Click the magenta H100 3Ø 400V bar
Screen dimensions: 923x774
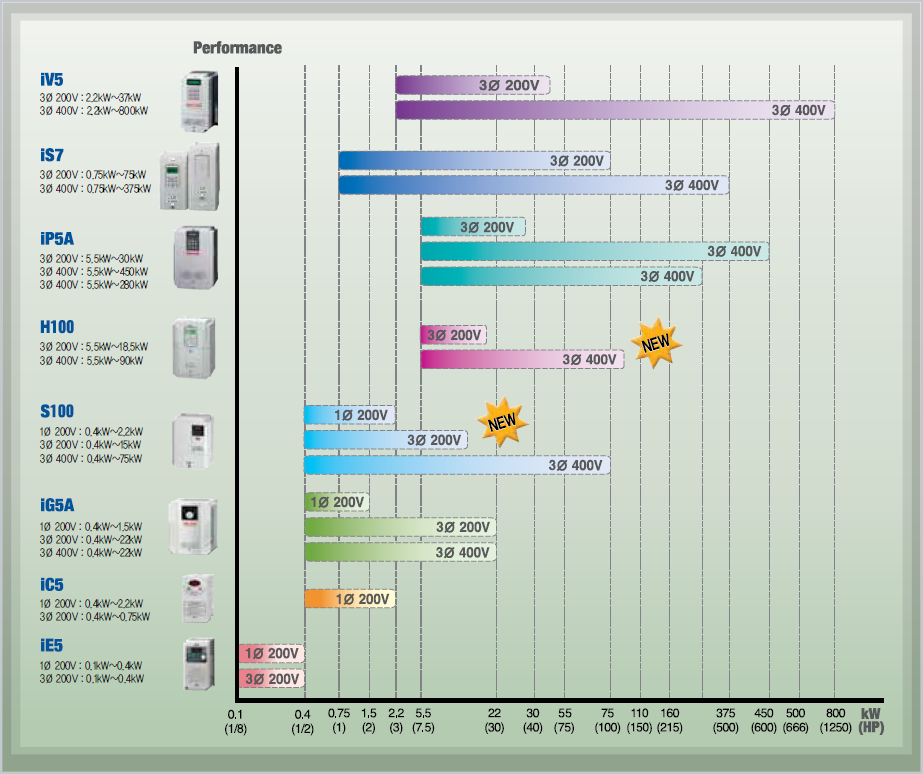[x=521, y=359]
